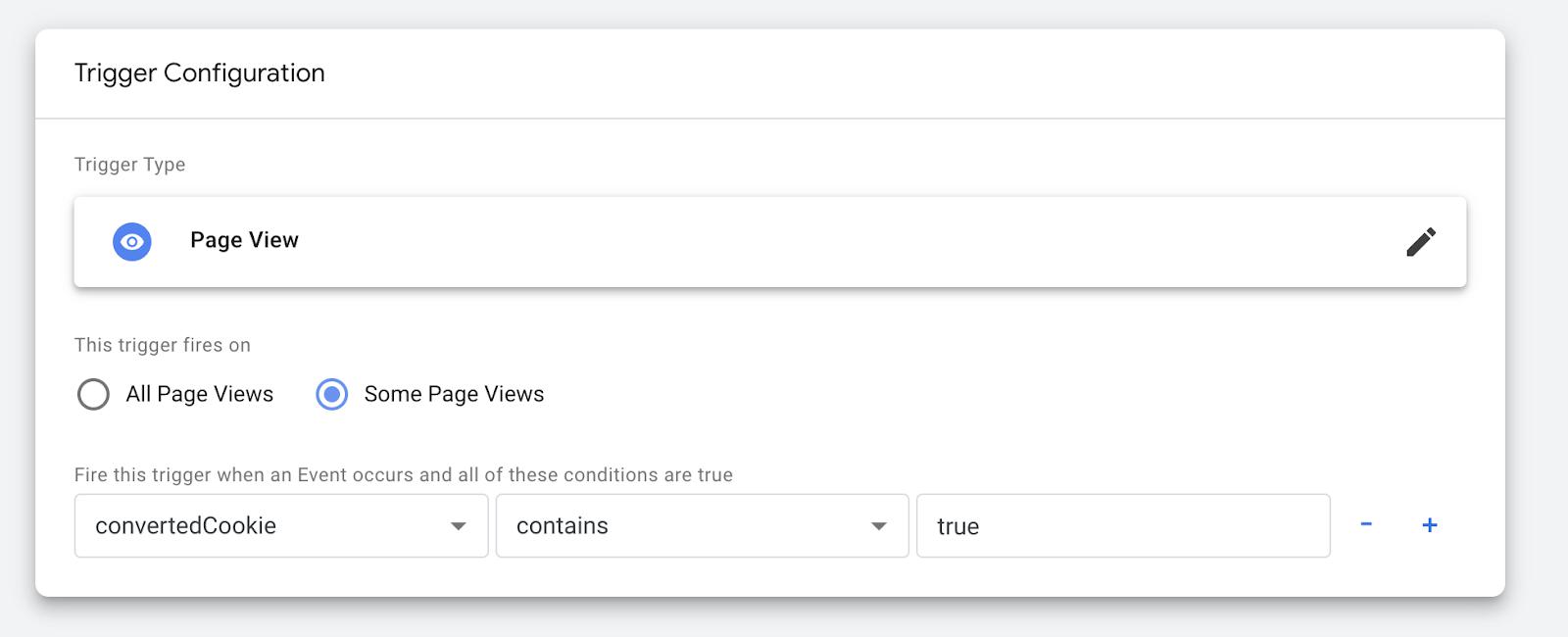Add a new condition with the plus icon
1568x637 pixels.
pos(1430,525)
